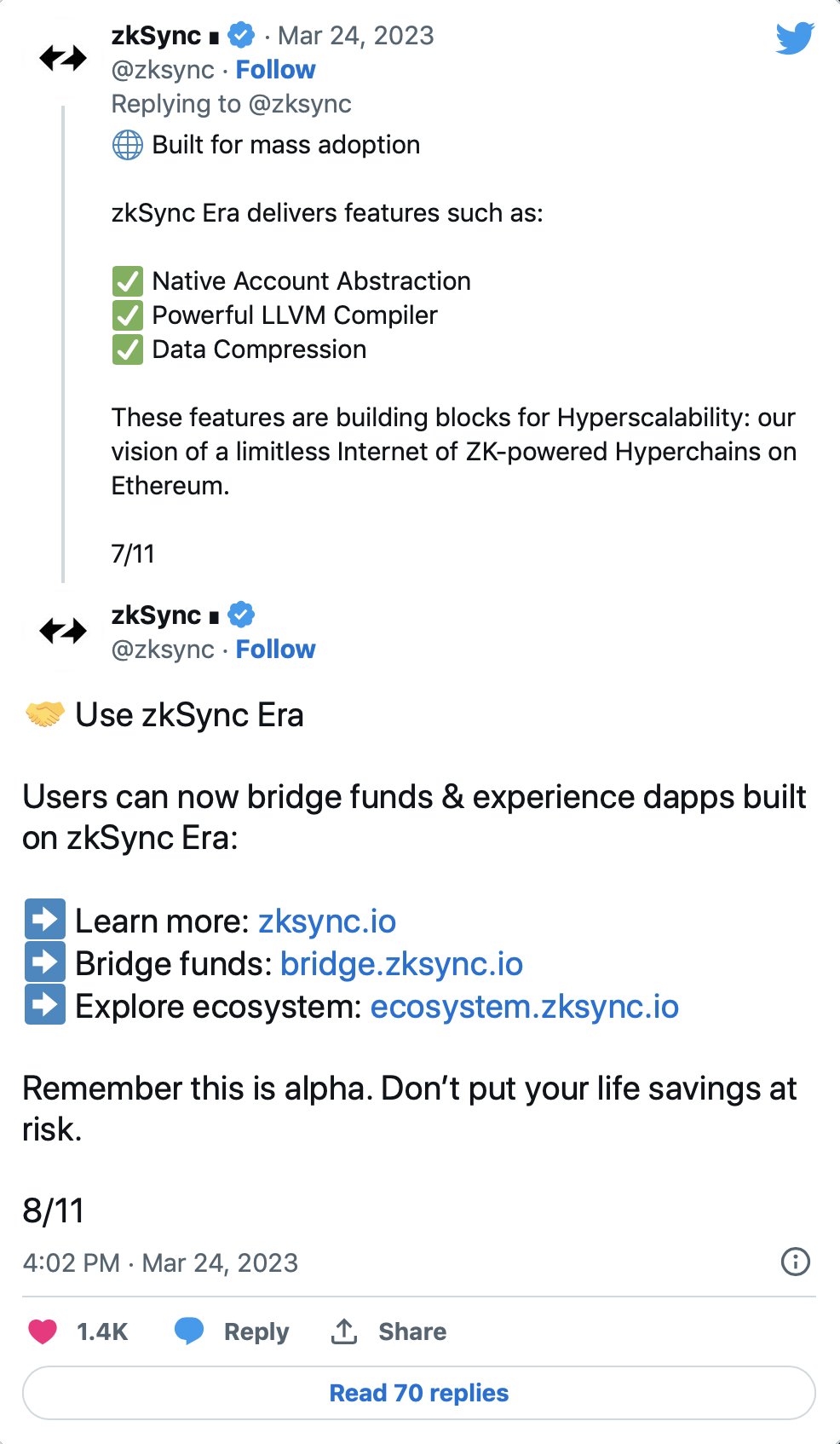Click the share upload arrow icon
840x1444 pixels.
tap(344, 1331)
